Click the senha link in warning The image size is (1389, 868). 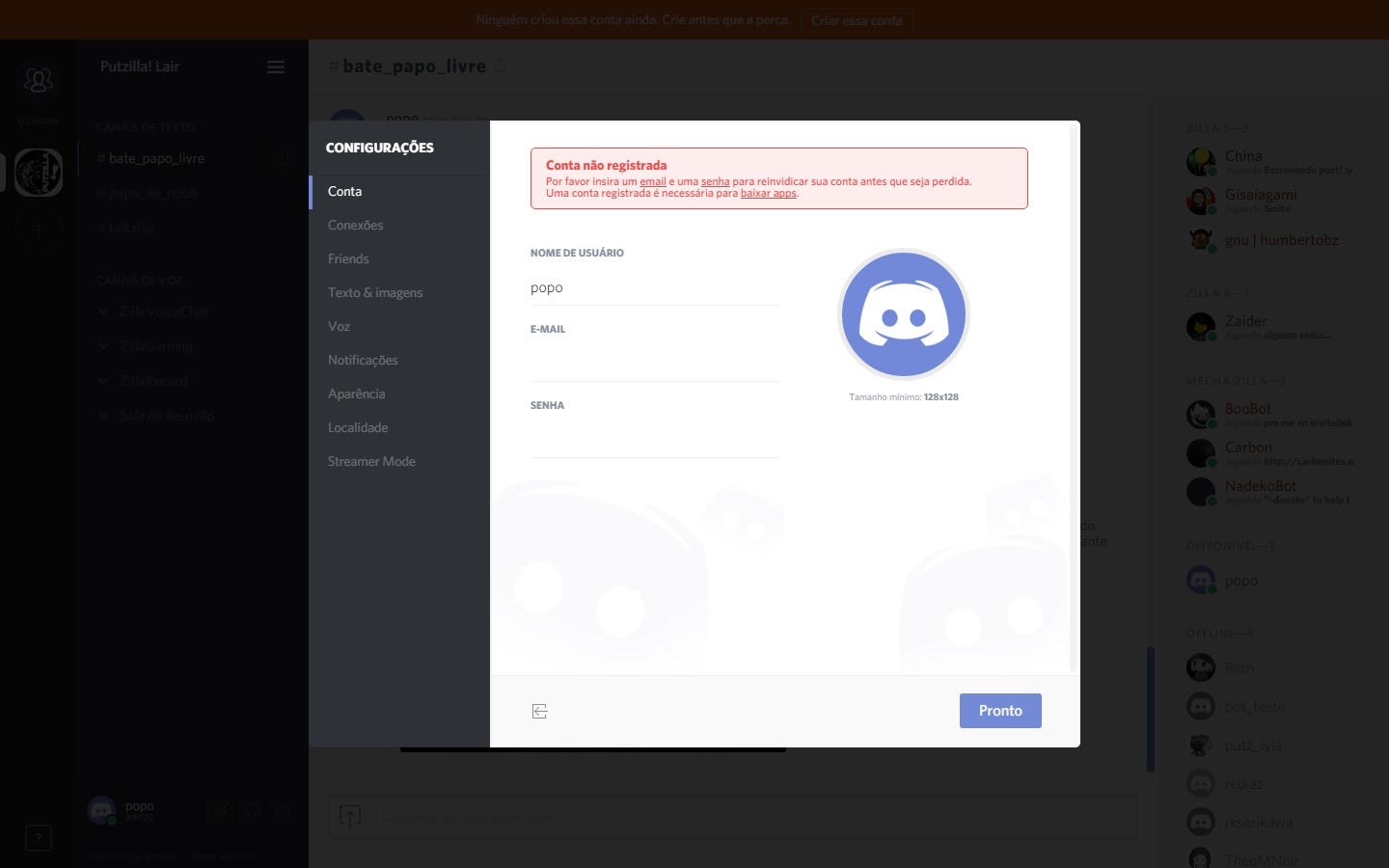(x=716, y=181)
